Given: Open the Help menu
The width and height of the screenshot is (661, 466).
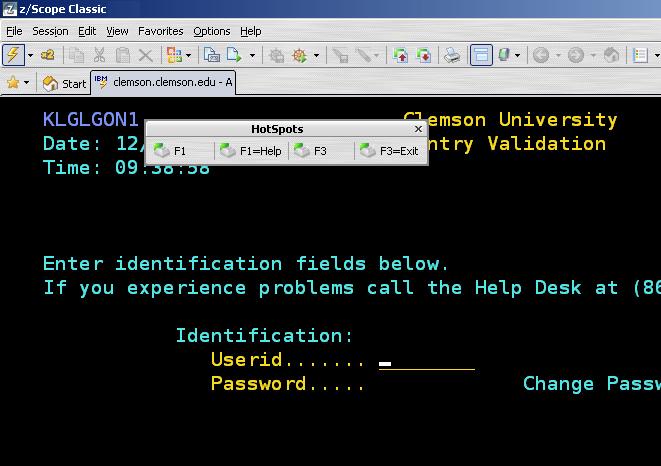Looking at the screenshot, I should (x=251, y=31).
